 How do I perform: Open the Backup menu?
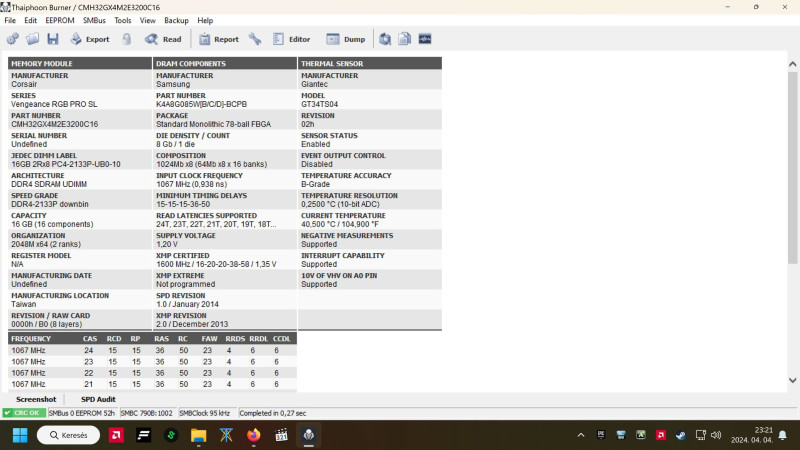point(177,20)
